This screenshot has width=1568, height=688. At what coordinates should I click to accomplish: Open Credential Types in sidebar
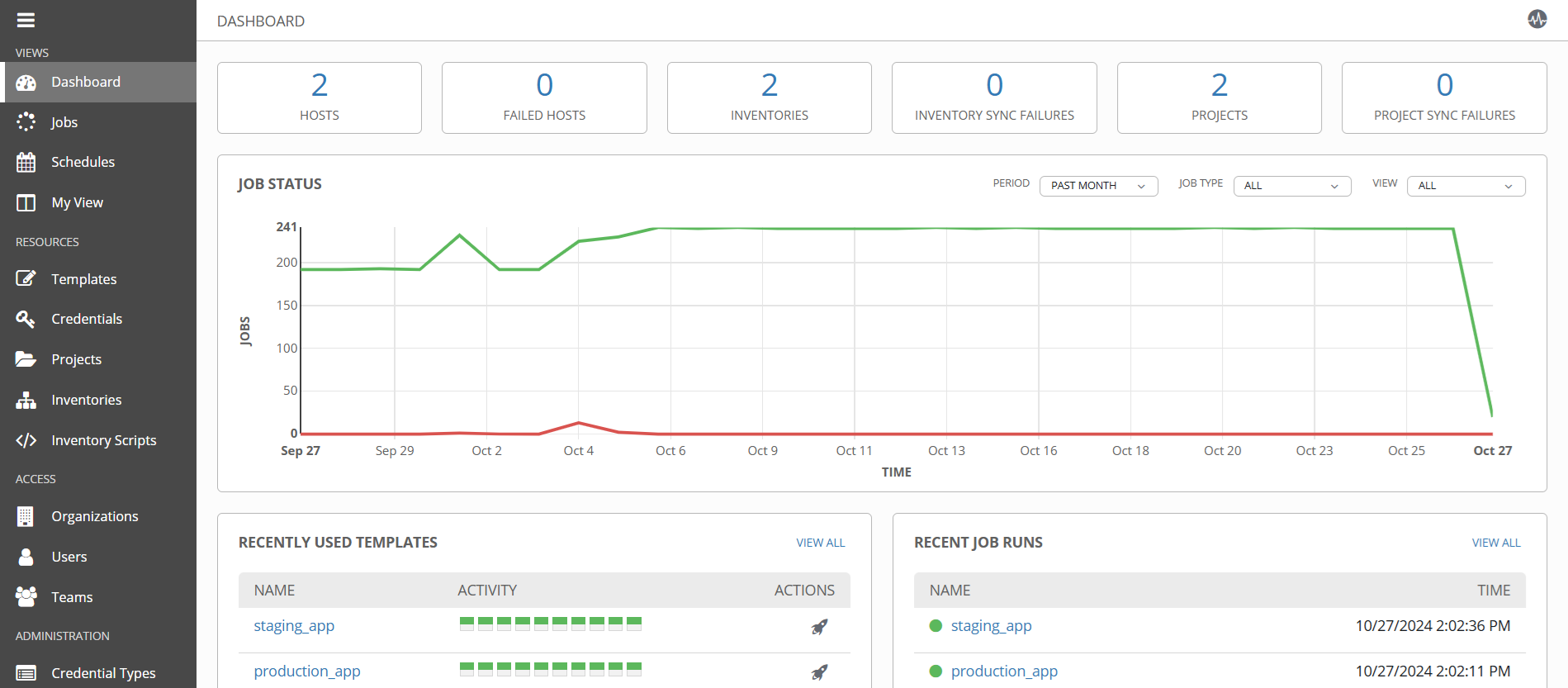98,673
